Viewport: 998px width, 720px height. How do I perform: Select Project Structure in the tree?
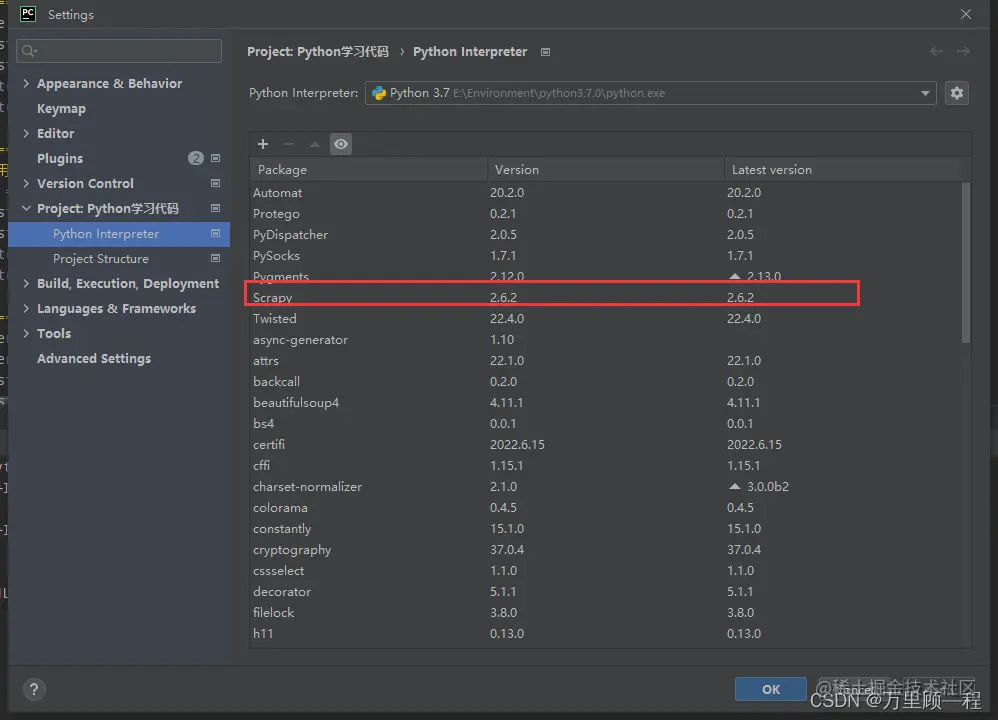point(101,258)
